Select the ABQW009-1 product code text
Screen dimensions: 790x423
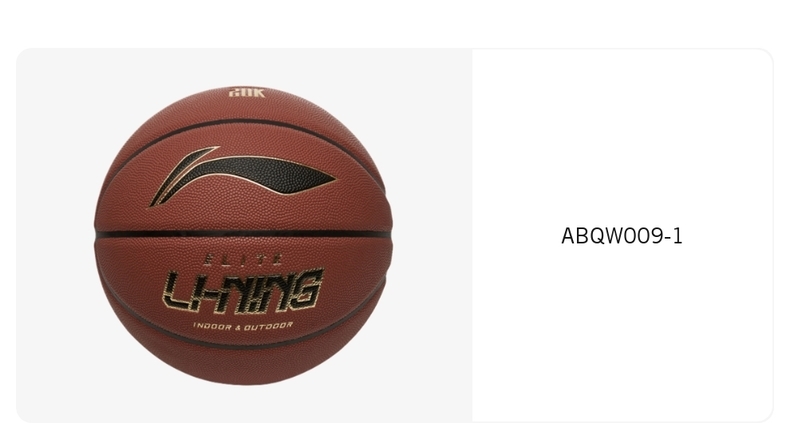click(622, 236)
